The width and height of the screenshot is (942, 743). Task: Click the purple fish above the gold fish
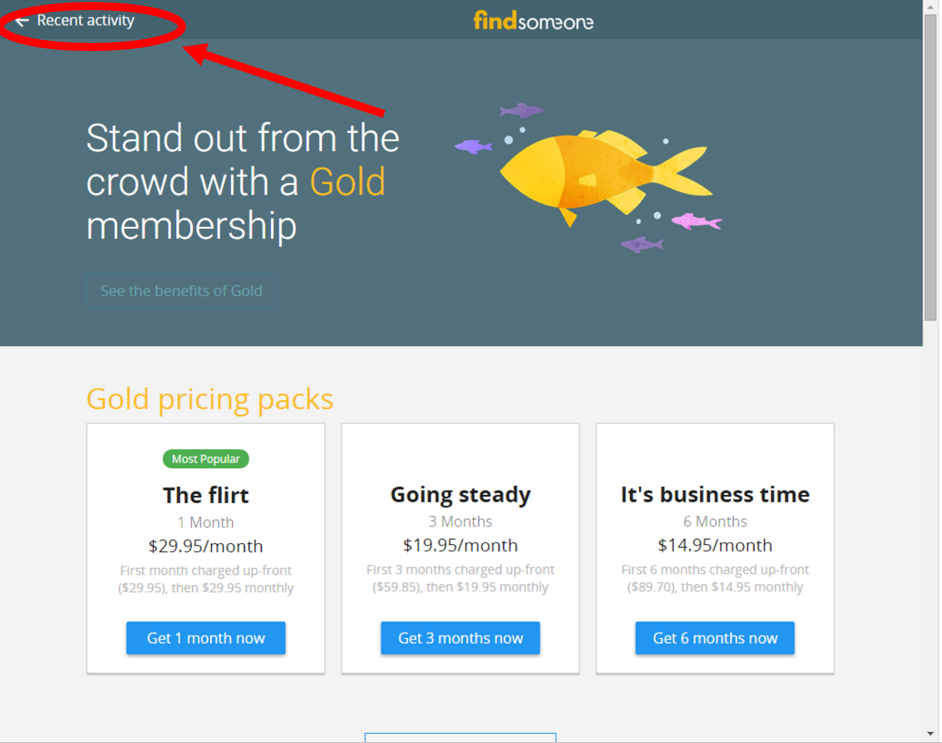pyautogui.click(x=521, y=110)
